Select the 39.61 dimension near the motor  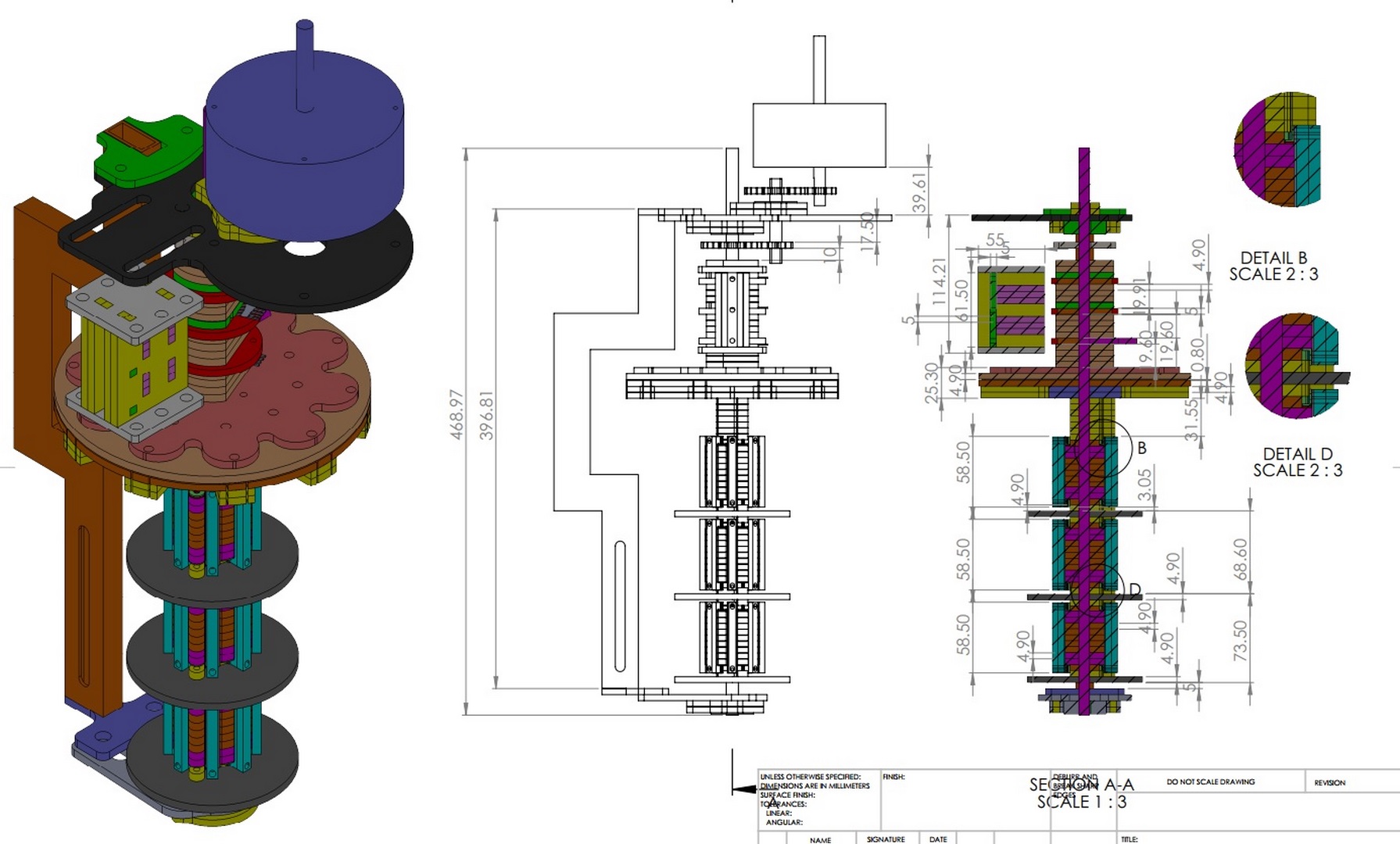point(920,192)
